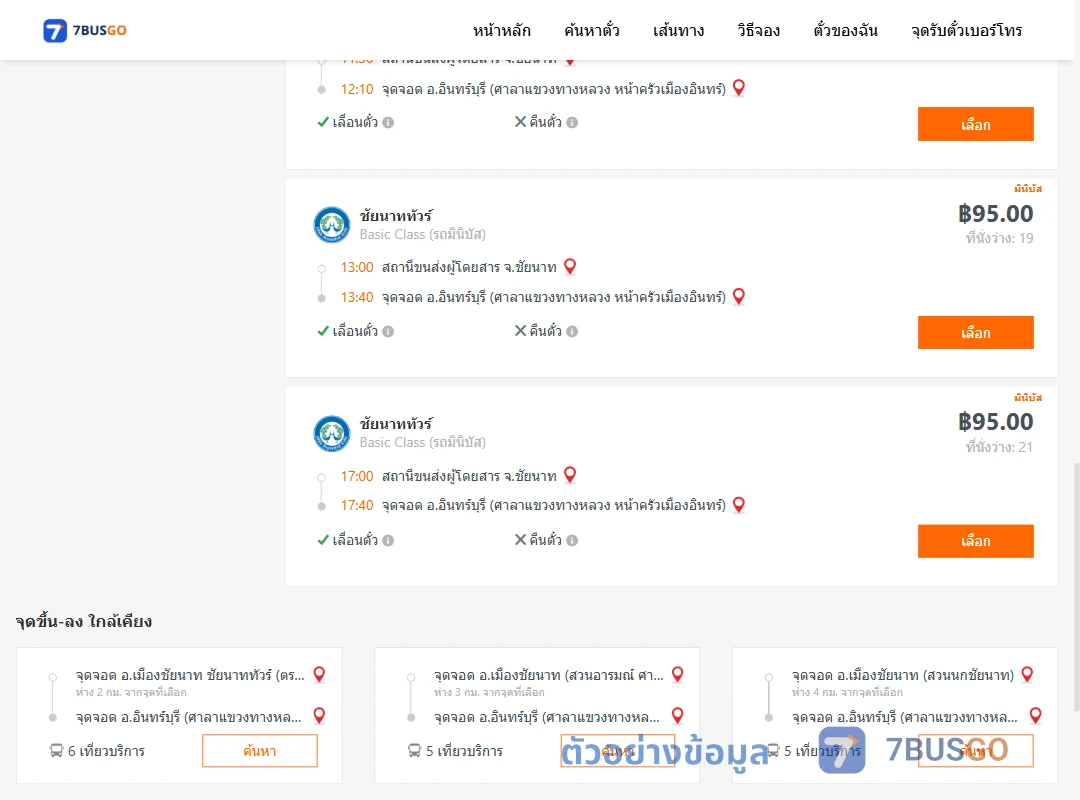Click map pin for 13:00 departure station
The image size is (1080, 800).
570,267
